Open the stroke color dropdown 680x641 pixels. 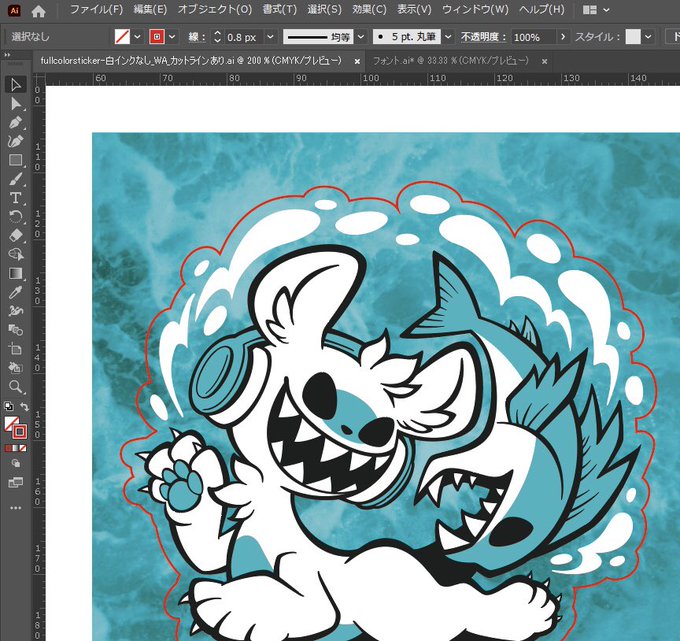[172, 37]
